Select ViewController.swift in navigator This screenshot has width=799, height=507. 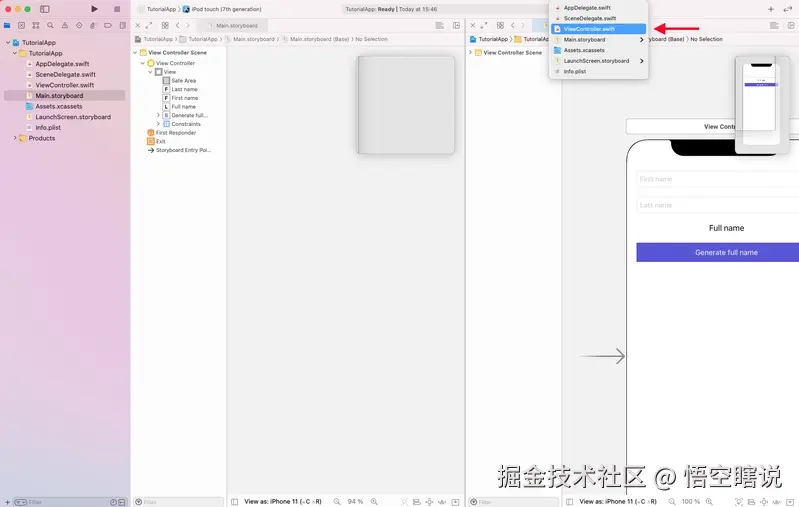[x=65, y=85]
